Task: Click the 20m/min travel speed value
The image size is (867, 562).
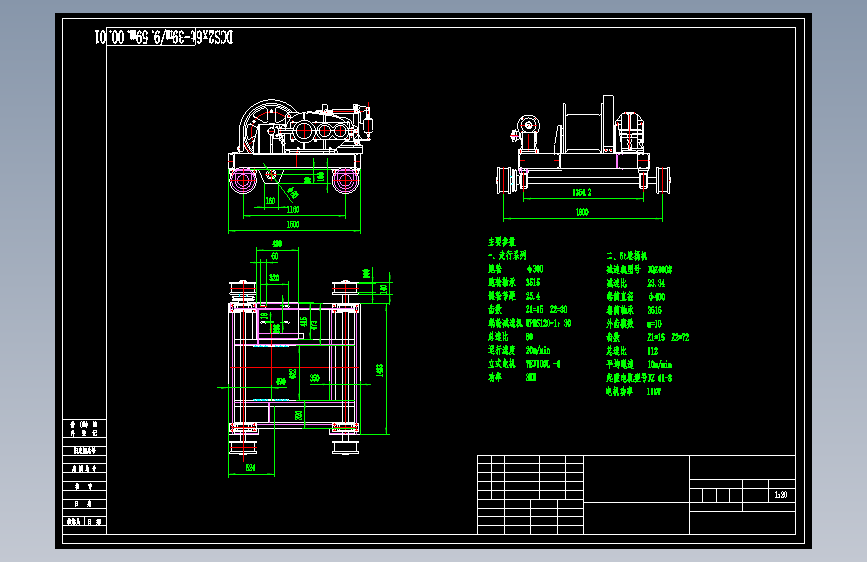Action: [538, 350]
